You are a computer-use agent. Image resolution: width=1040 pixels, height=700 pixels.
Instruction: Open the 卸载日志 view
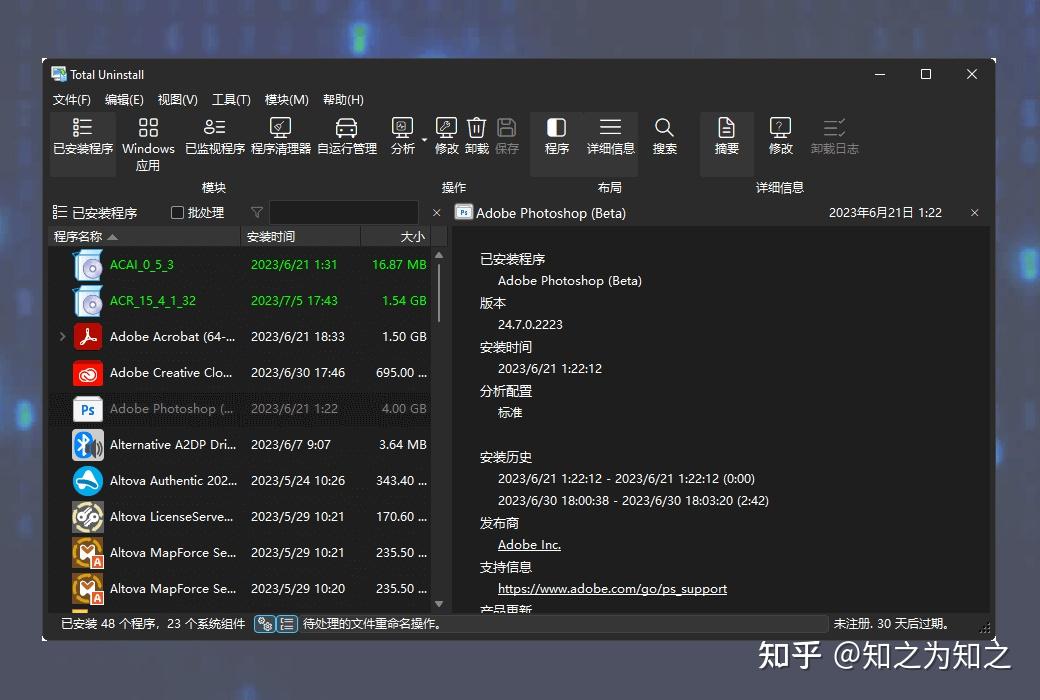(x=834, y=137)
